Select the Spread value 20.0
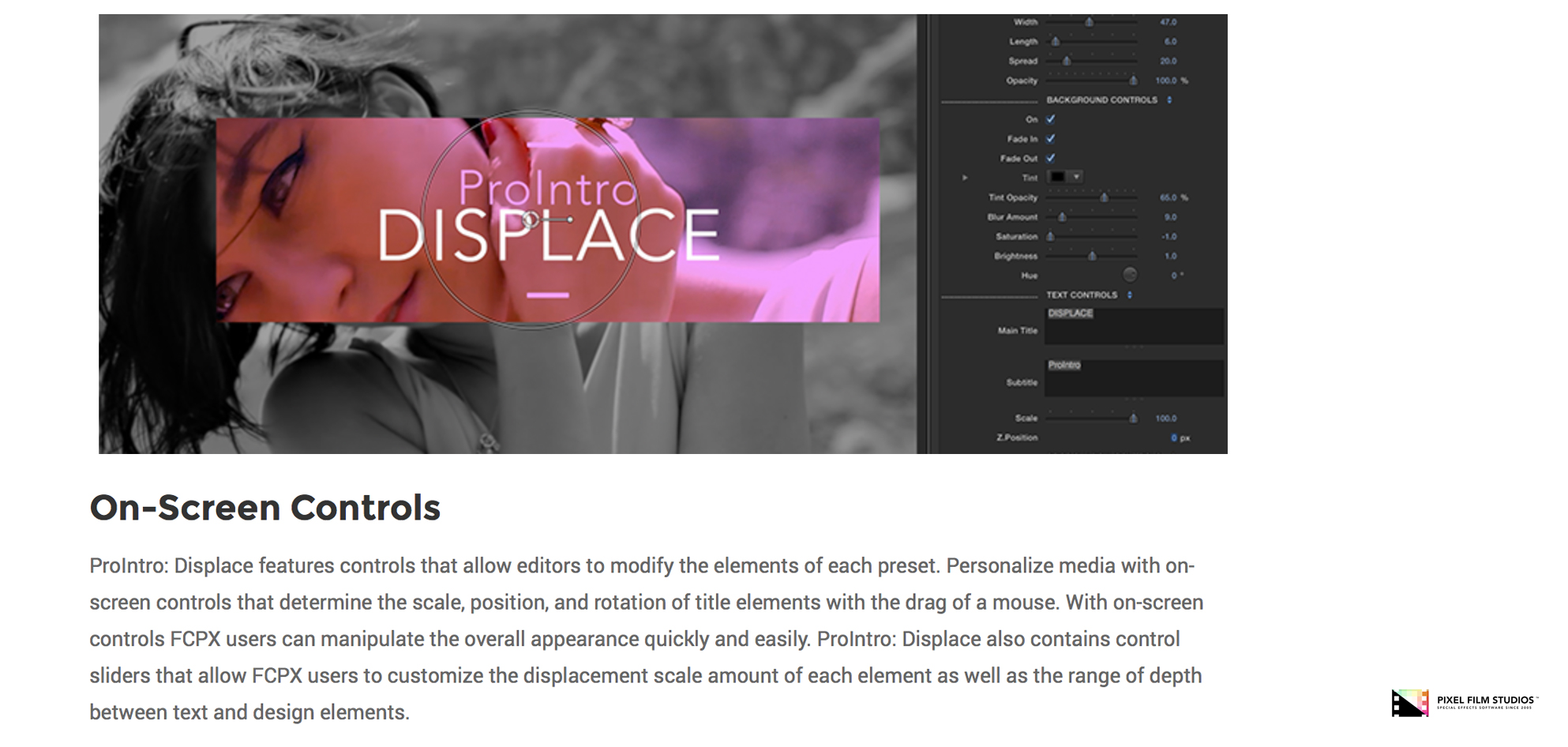Screen dimensions: 1568x747 pos(1168,61)
